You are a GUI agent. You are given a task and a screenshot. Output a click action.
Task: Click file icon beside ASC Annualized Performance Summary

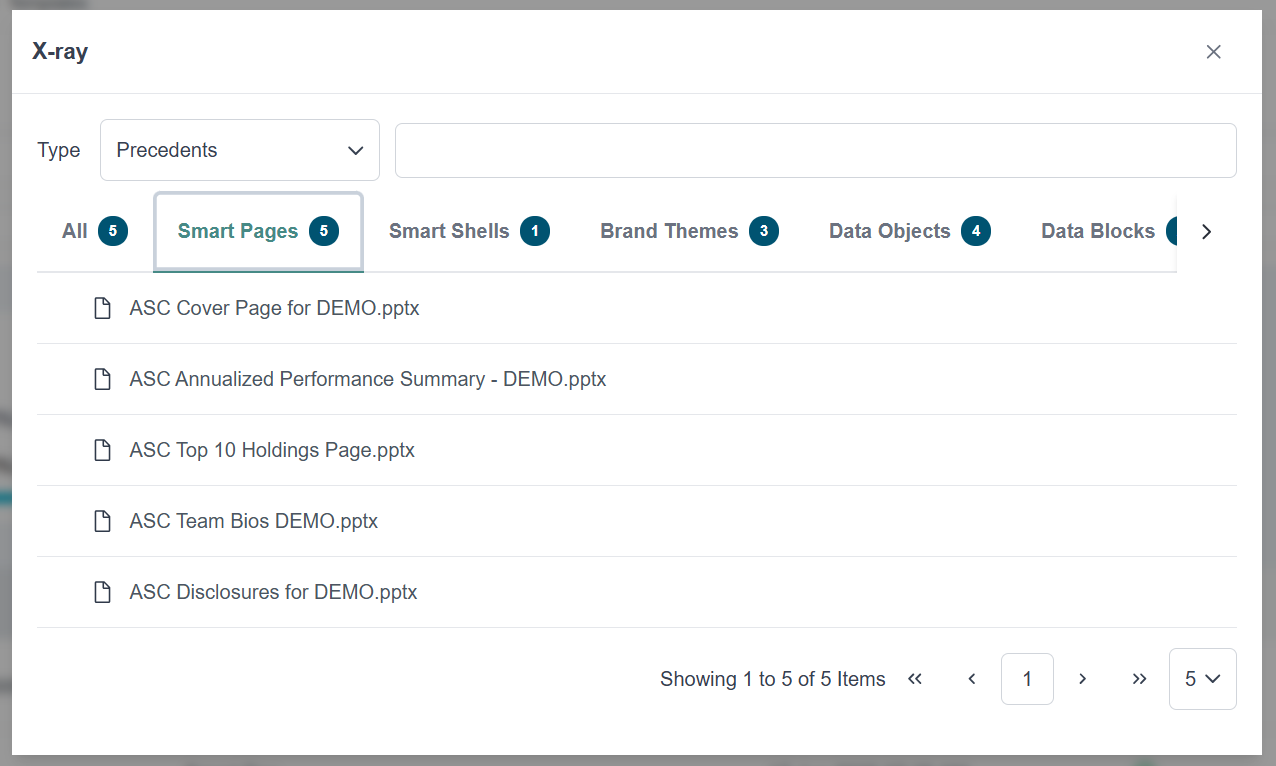(102, 379)
